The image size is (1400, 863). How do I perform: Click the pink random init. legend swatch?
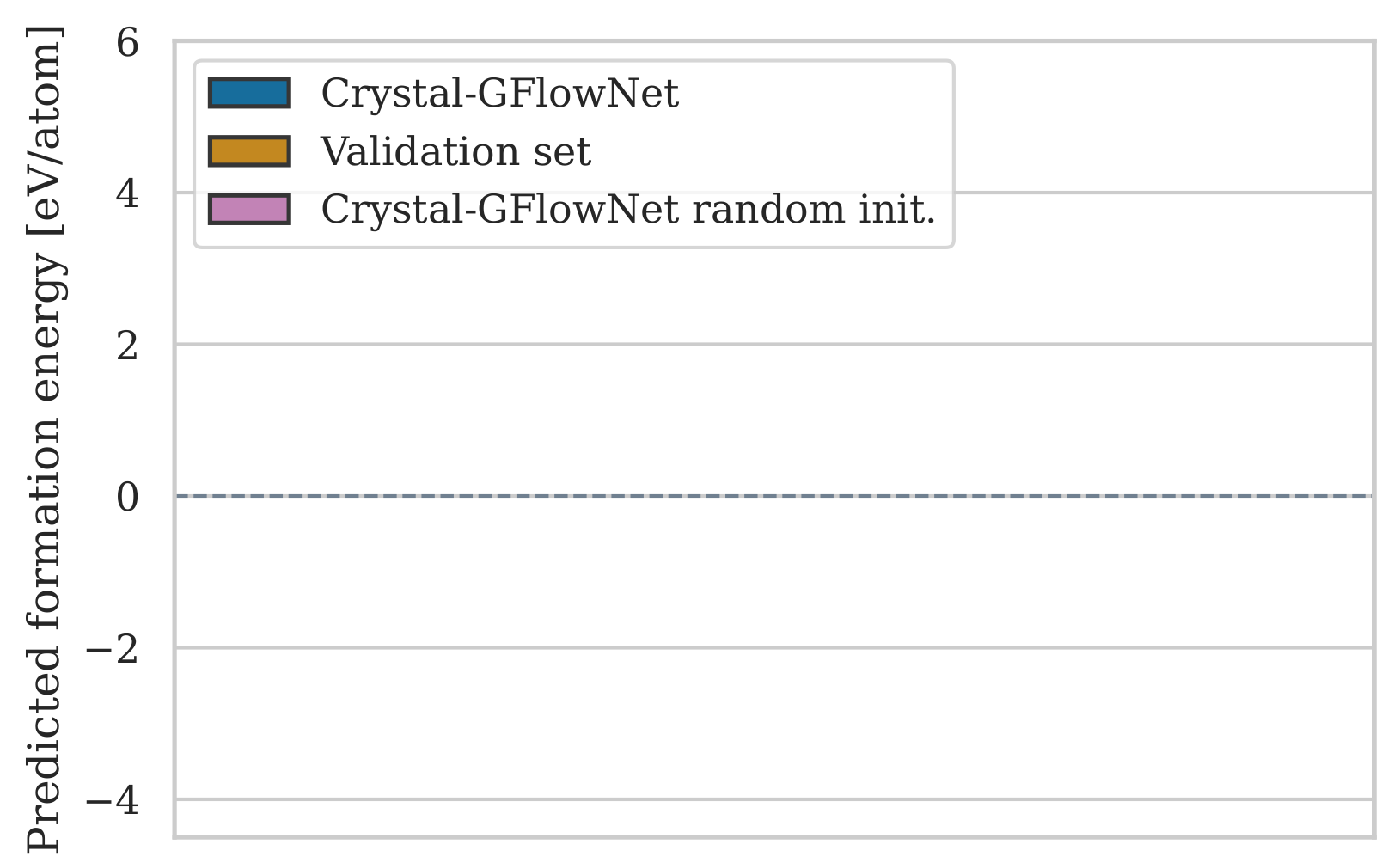[x=249, y=209]
